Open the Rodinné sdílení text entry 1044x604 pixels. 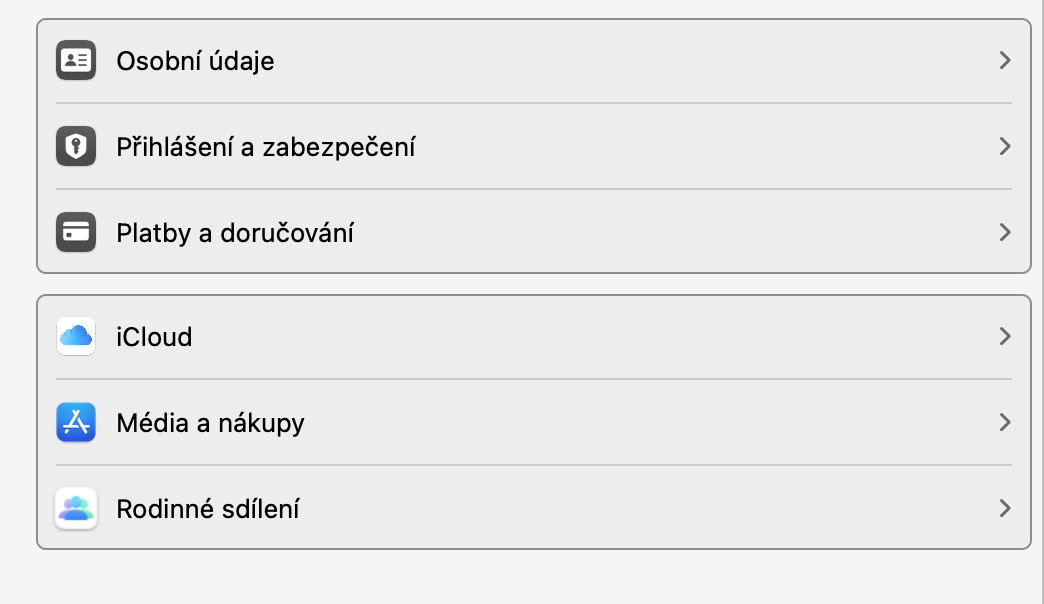[x=208, y=509]
